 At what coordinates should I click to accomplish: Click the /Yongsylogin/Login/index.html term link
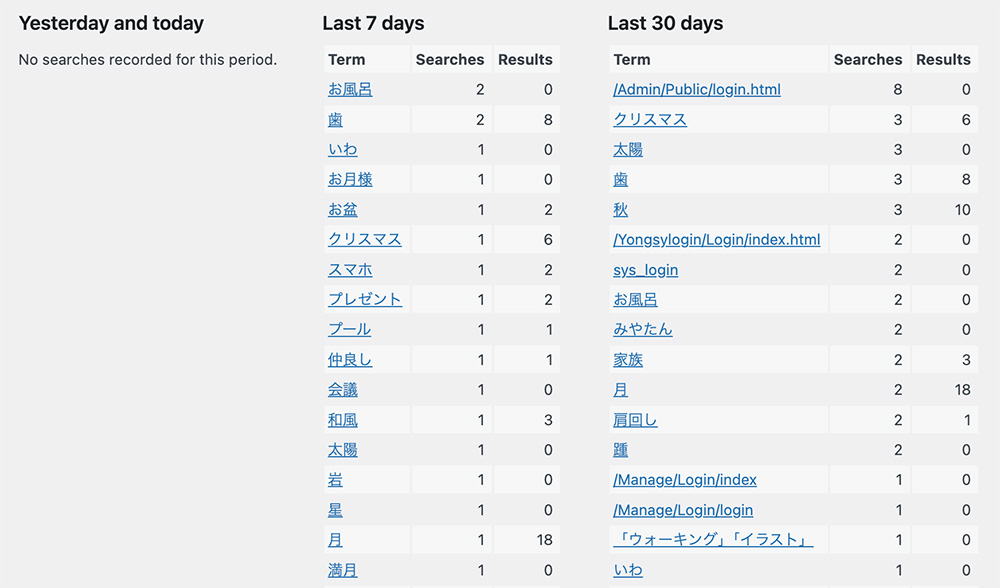[716, 240]
